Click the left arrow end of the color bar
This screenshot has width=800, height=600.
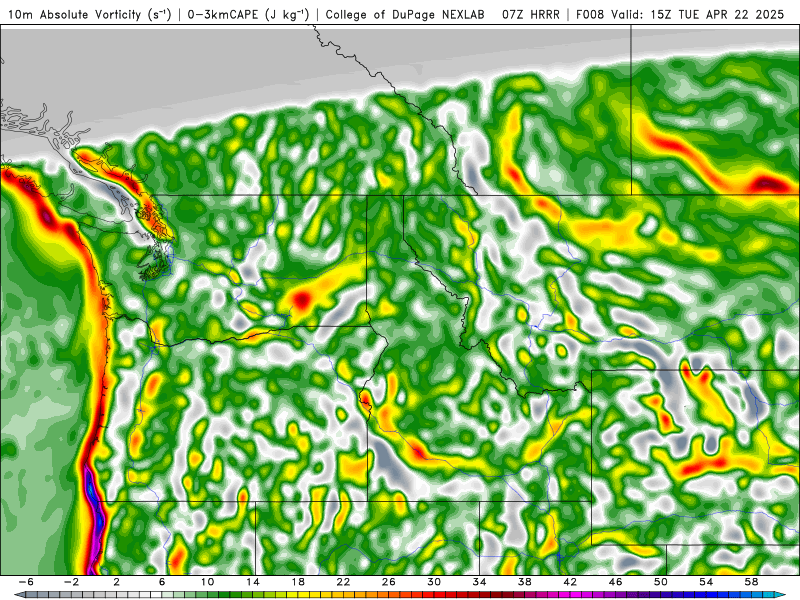click(19, 595)
